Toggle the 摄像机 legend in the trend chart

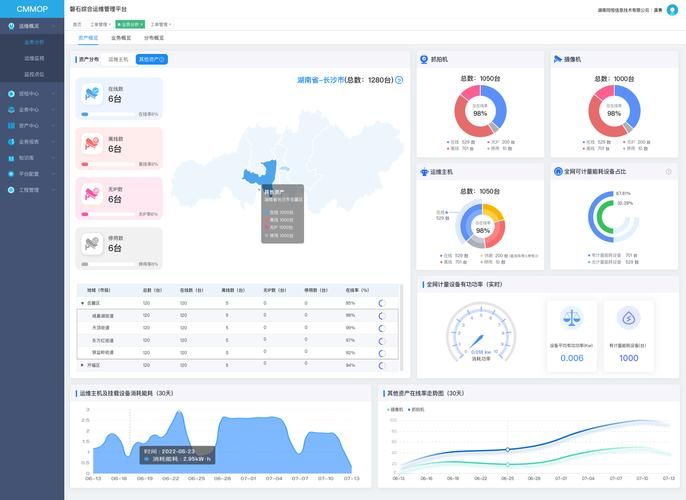click(x=395, y=409)
